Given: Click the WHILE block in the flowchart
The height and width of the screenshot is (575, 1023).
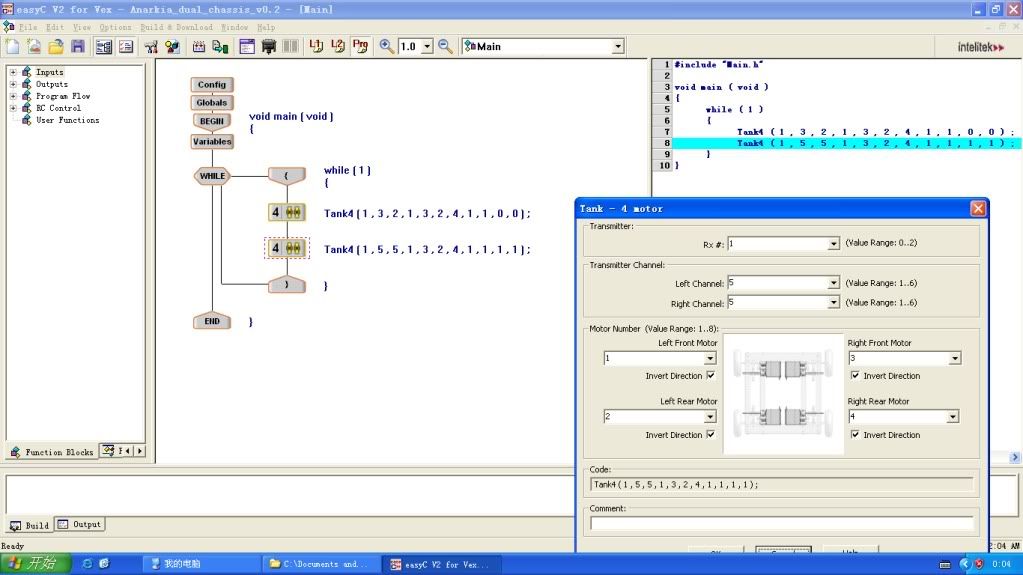Looking at the screenshot, I should [x=212, y=176].
